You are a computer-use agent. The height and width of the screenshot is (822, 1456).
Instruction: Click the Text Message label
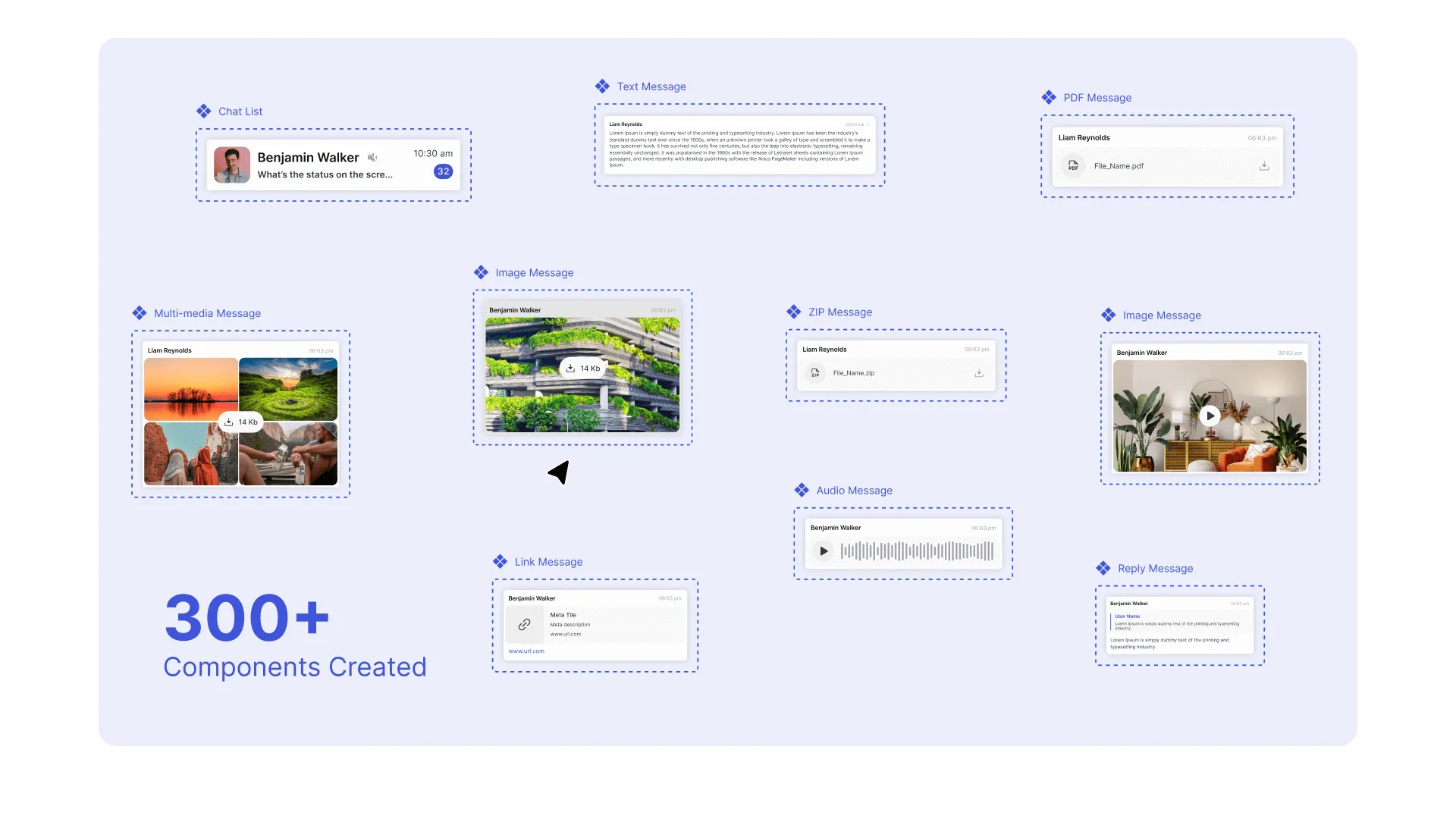click(x=651, y=86)
